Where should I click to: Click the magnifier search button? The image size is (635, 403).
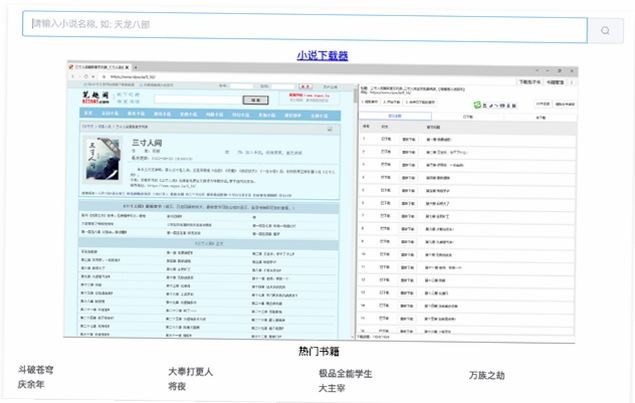[605, 30]
